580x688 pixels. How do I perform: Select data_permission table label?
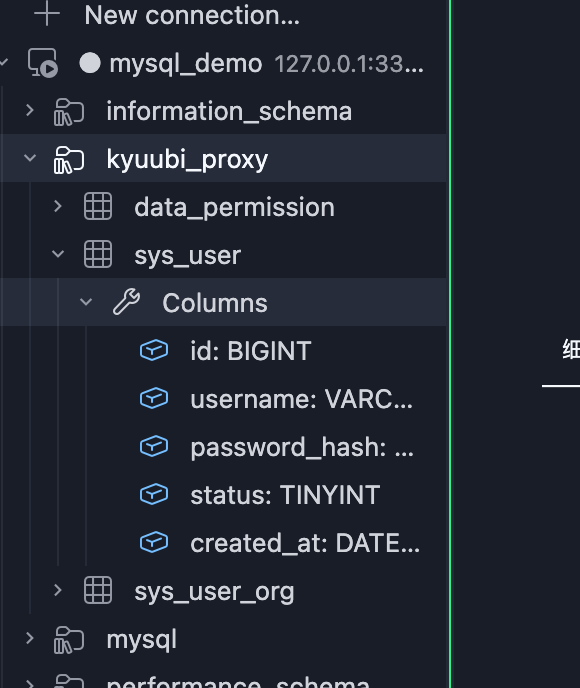(234, 208)
